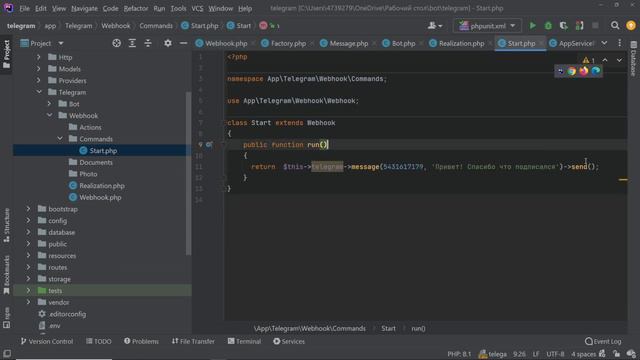Open in Firefox browser icon

pos(584,71)
